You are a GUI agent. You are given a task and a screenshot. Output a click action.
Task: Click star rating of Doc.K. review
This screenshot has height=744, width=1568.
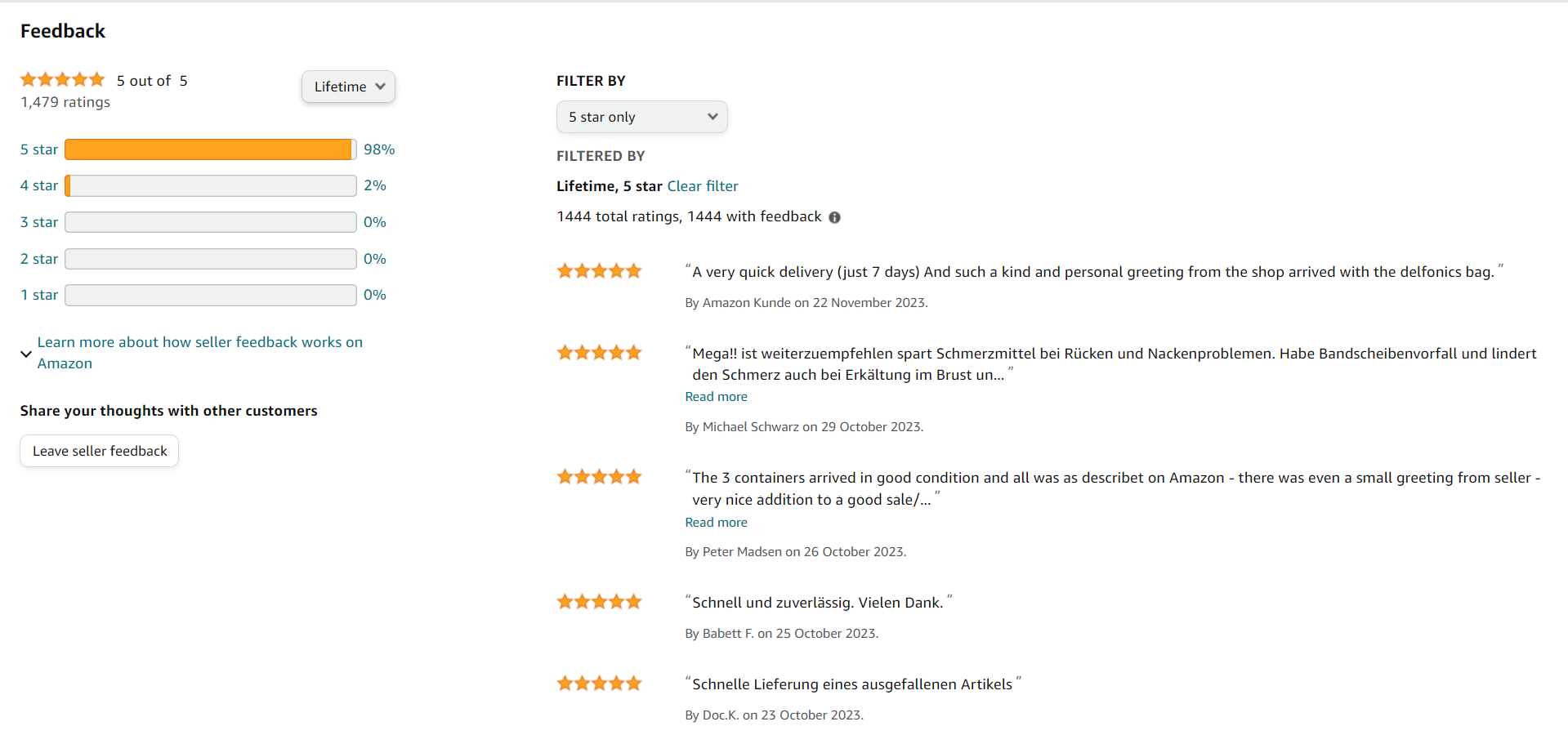pyautogui.click(x=599, y=684)
